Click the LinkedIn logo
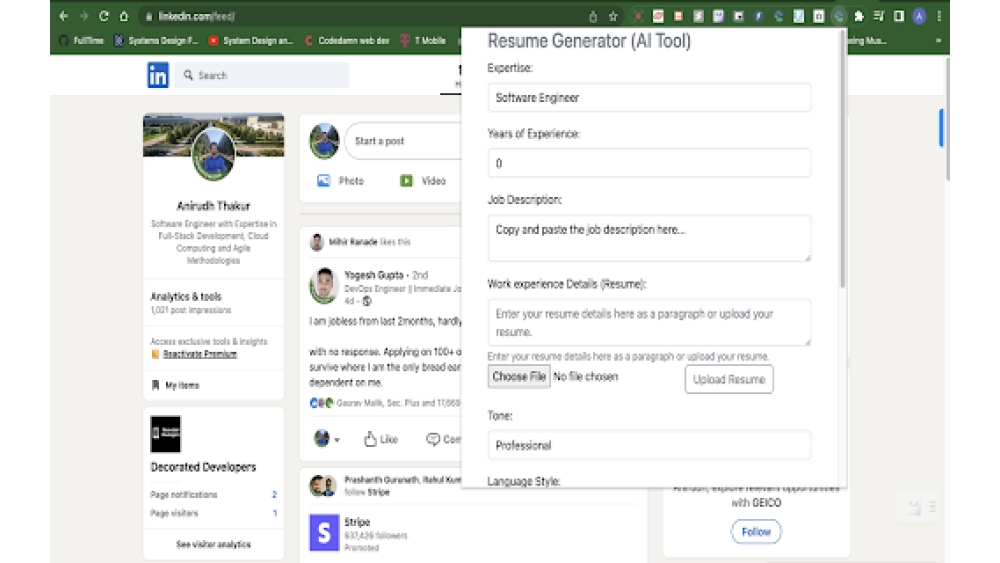Image resolution: width=1000 pixels, height=563 pixels. pyautogui.click(x=158, y=75)
